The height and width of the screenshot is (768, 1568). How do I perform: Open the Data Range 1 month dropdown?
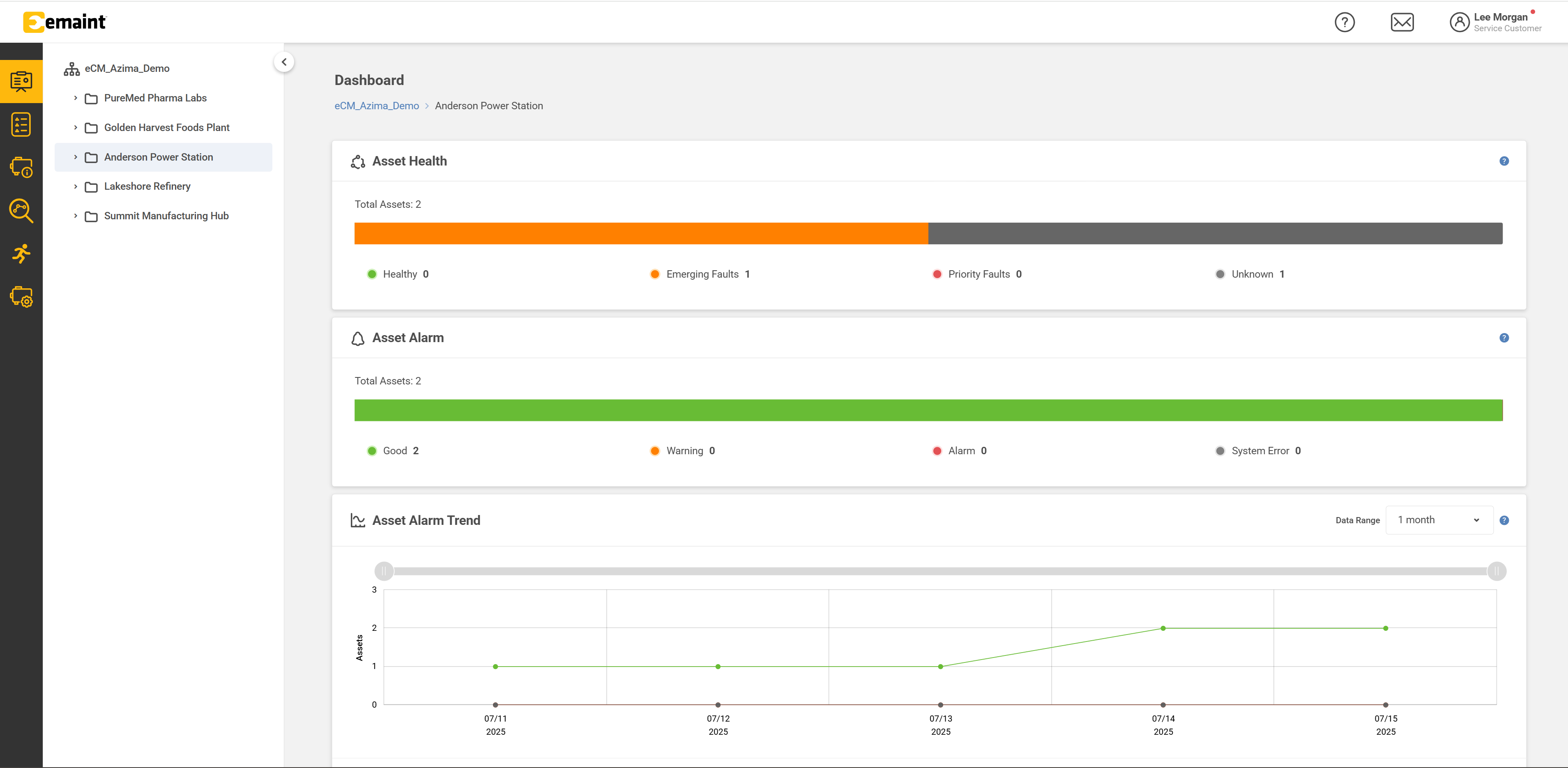coord(1439,520)
